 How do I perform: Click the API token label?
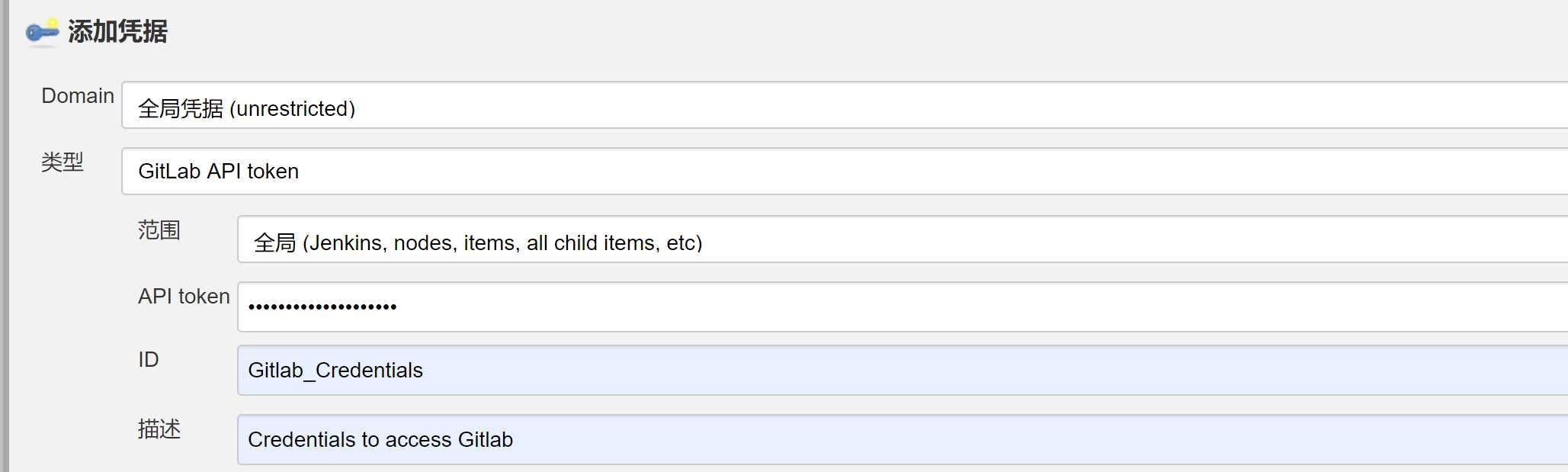pyautogui.click(x=184, y=296)
